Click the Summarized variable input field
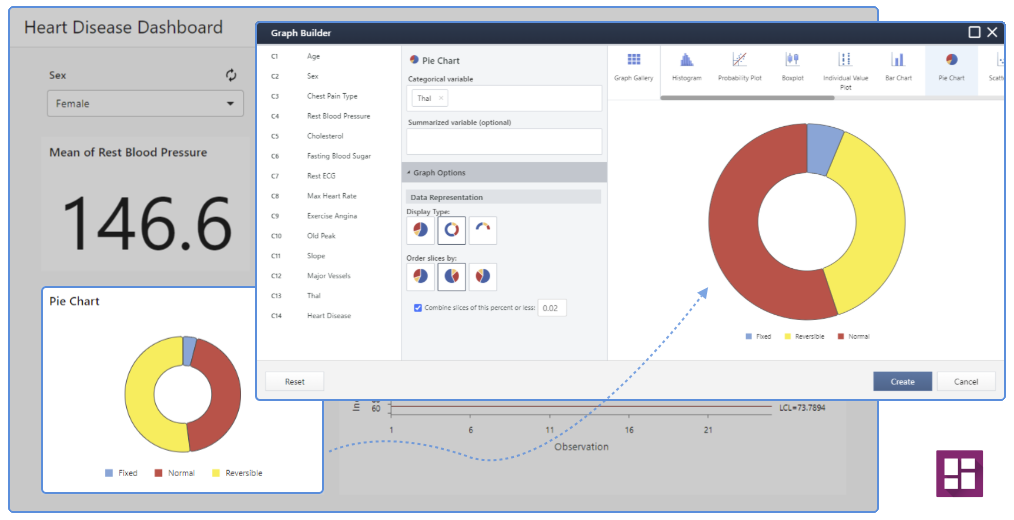The image size is (1014, 520). 504,141
